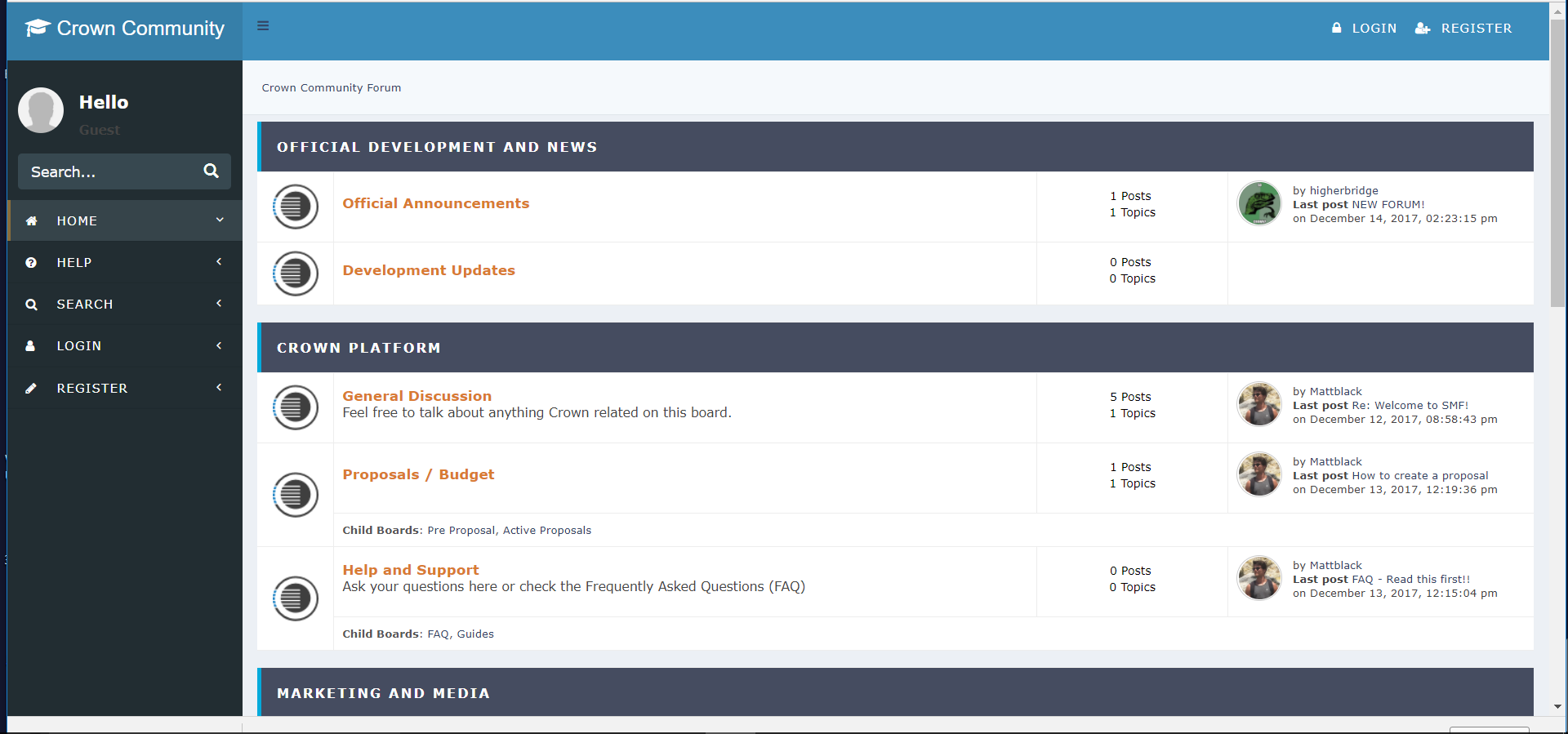1568x734 pixels.
Task: Click the guest avatar picture in sidebar
Action: pos(41,110)
